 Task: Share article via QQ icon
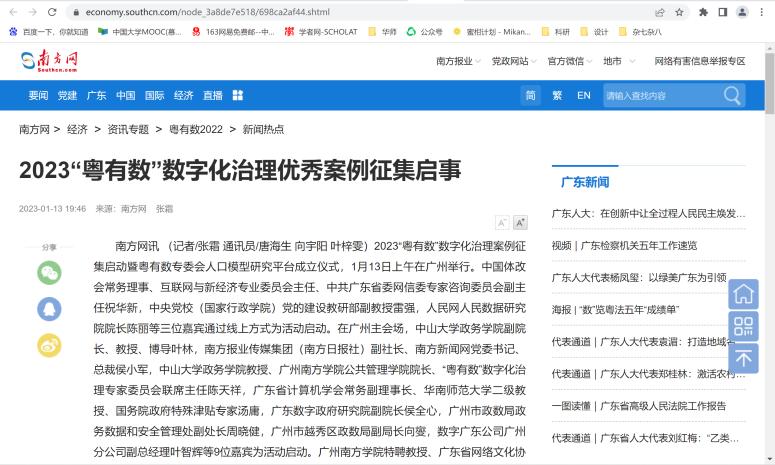point(49,308)
